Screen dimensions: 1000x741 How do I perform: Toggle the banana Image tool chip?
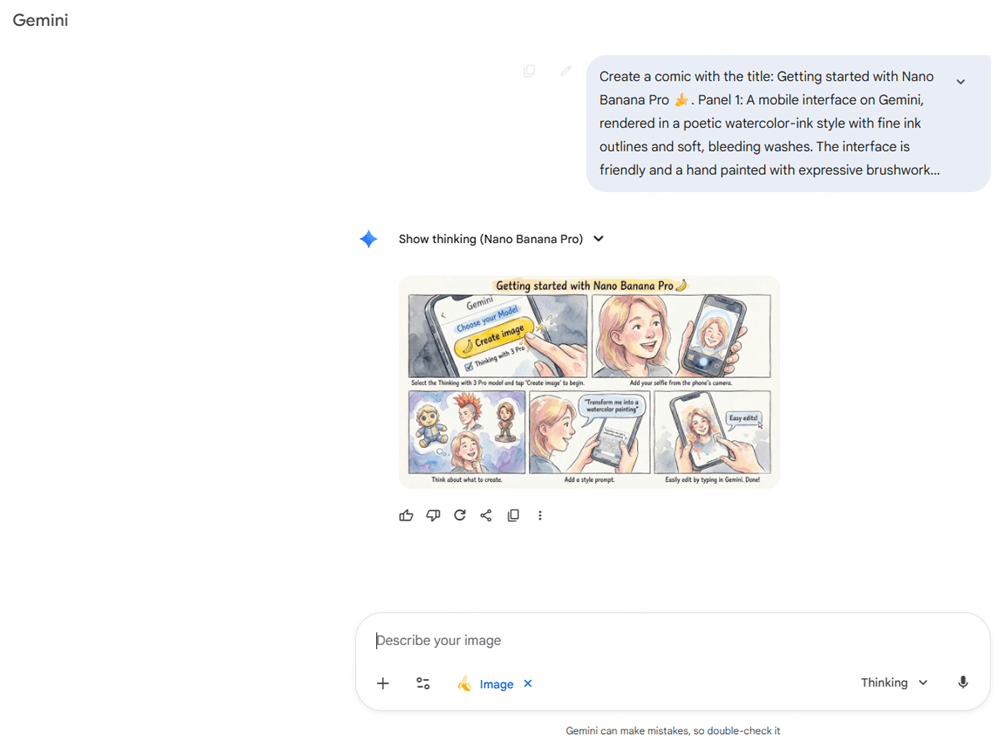click(486, 684)
